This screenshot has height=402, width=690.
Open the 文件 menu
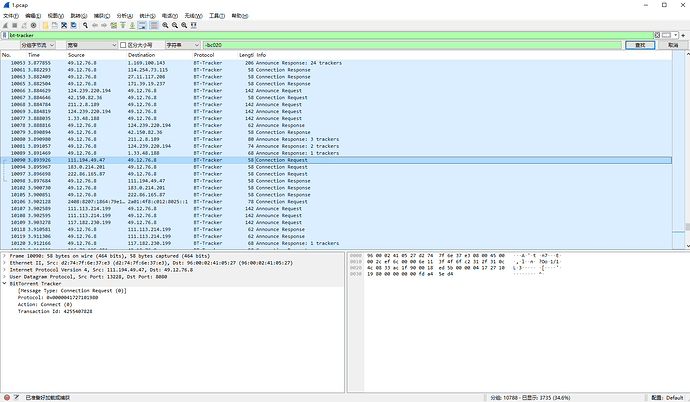coord(11,16)
